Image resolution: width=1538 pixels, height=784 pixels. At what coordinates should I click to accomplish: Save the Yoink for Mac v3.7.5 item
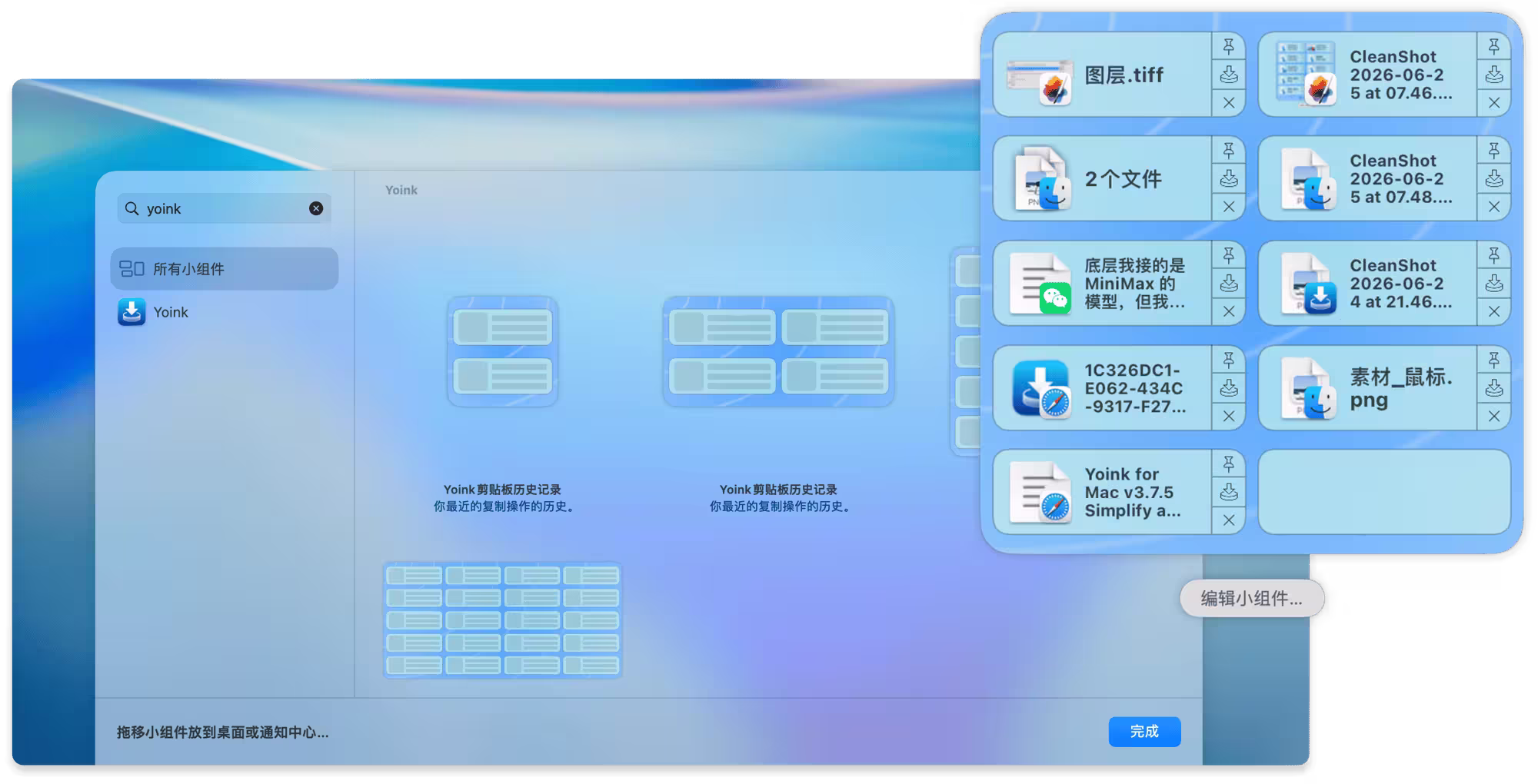[x=1229, y=492]
